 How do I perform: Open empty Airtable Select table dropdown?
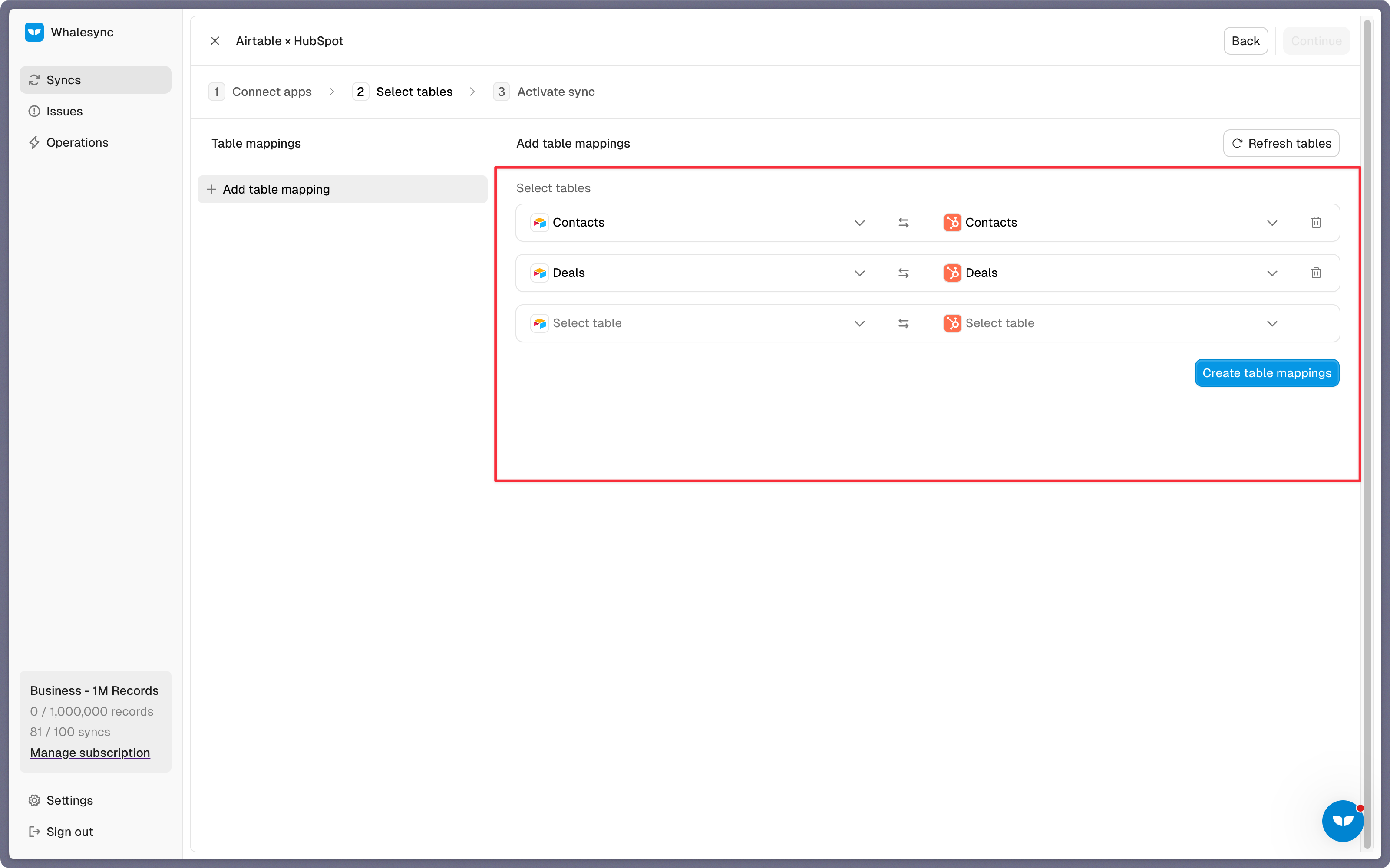698,323
